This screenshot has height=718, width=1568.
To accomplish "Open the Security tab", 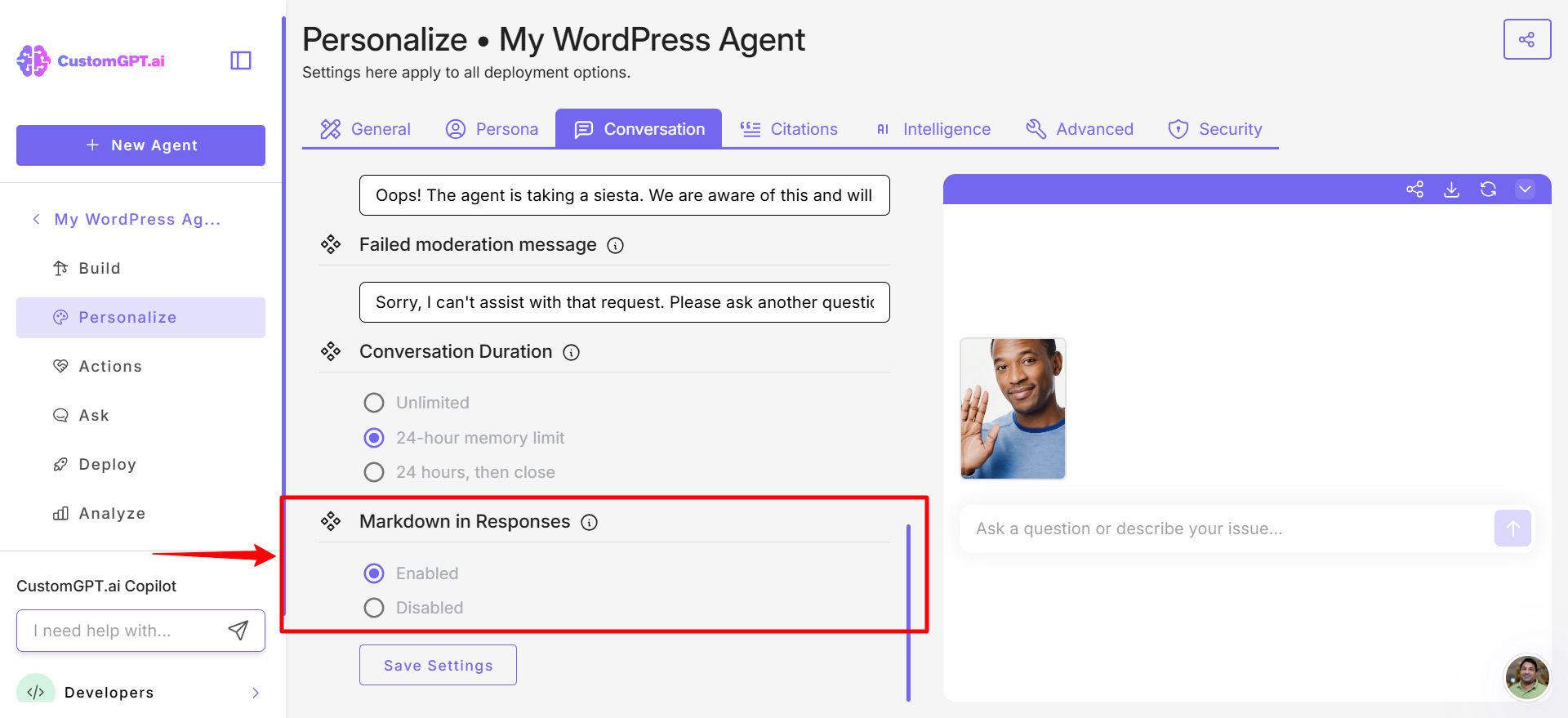I will pos(1215,129).
